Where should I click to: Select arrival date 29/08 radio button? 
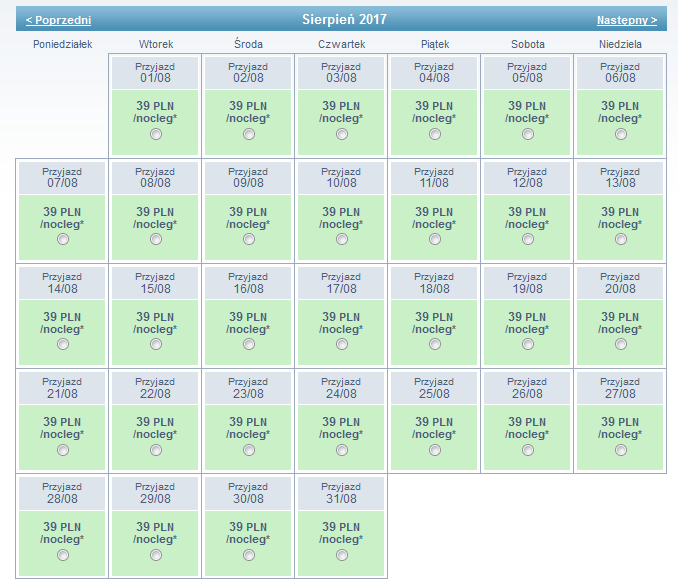point(156,555)
